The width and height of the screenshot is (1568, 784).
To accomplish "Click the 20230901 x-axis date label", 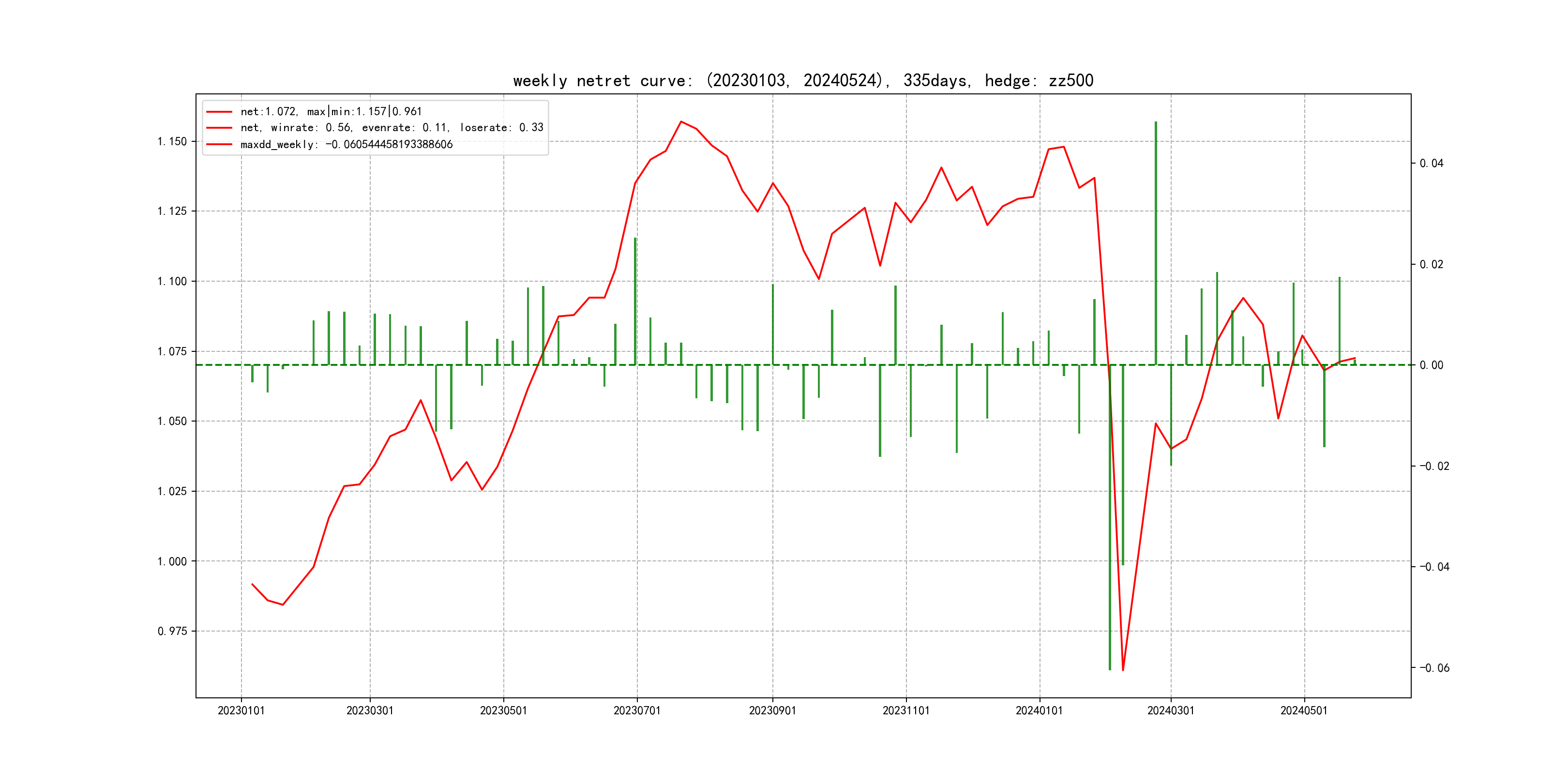I will [x=772, y=711].
